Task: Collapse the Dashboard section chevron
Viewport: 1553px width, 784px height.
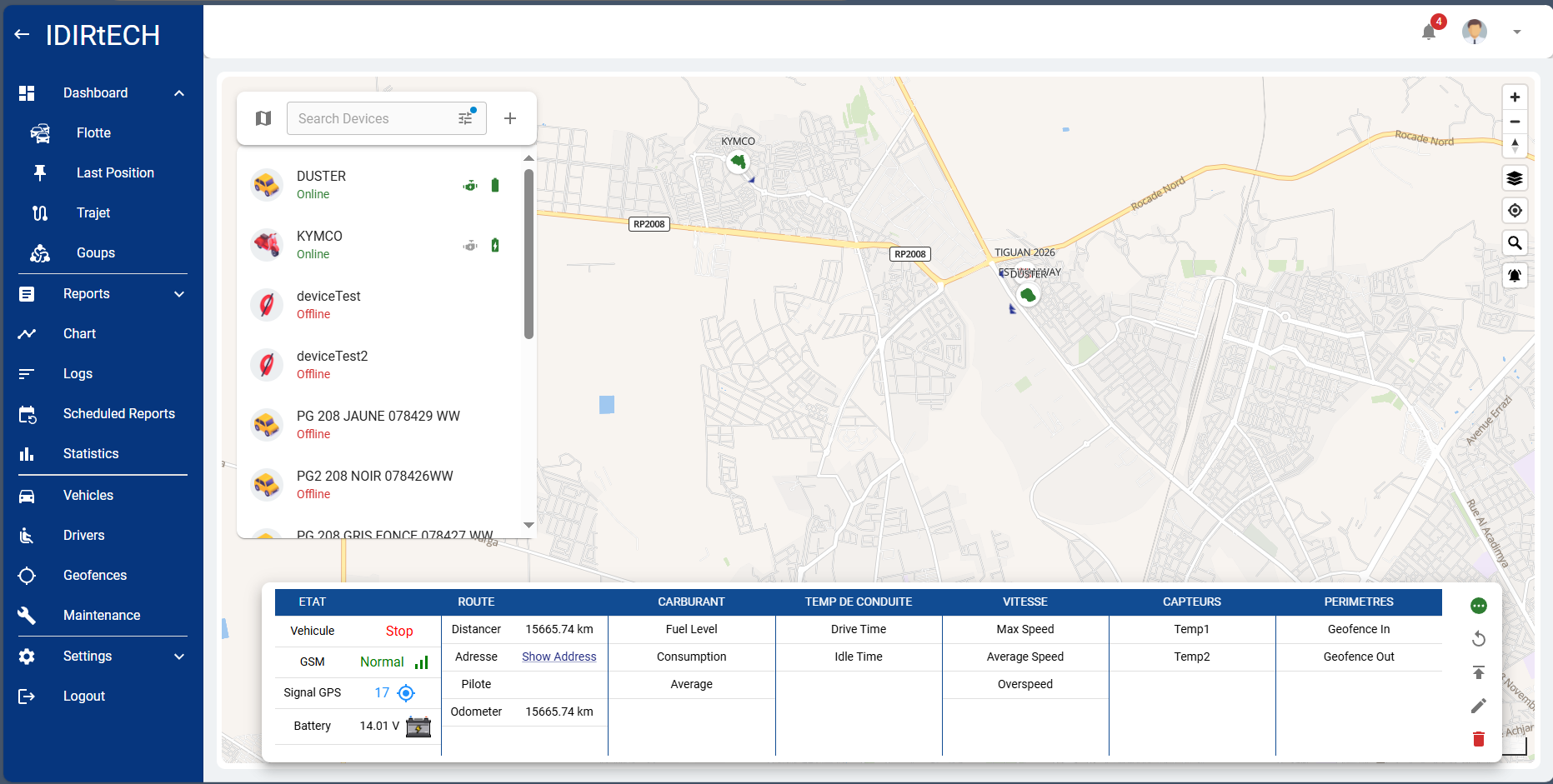Action: coord(178,92)
